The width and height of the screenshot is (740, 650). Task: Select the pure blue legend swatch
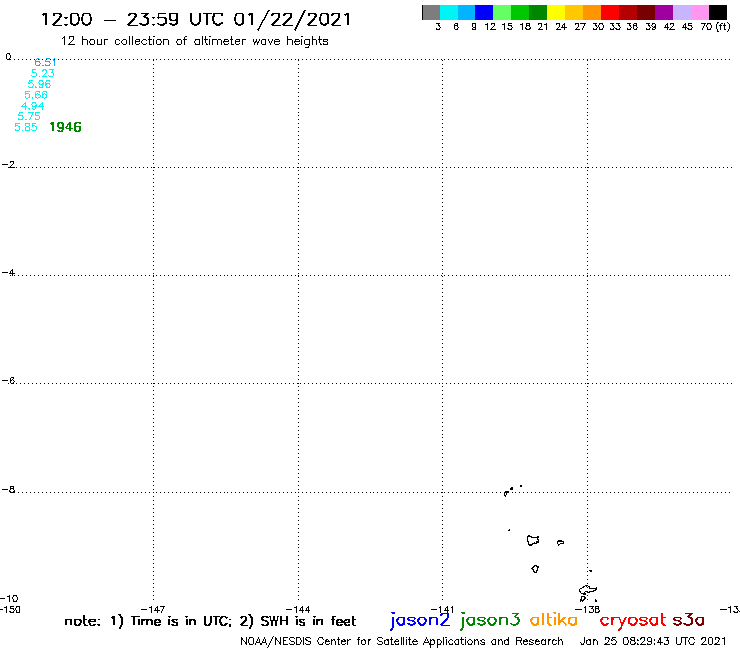point(484,12)
